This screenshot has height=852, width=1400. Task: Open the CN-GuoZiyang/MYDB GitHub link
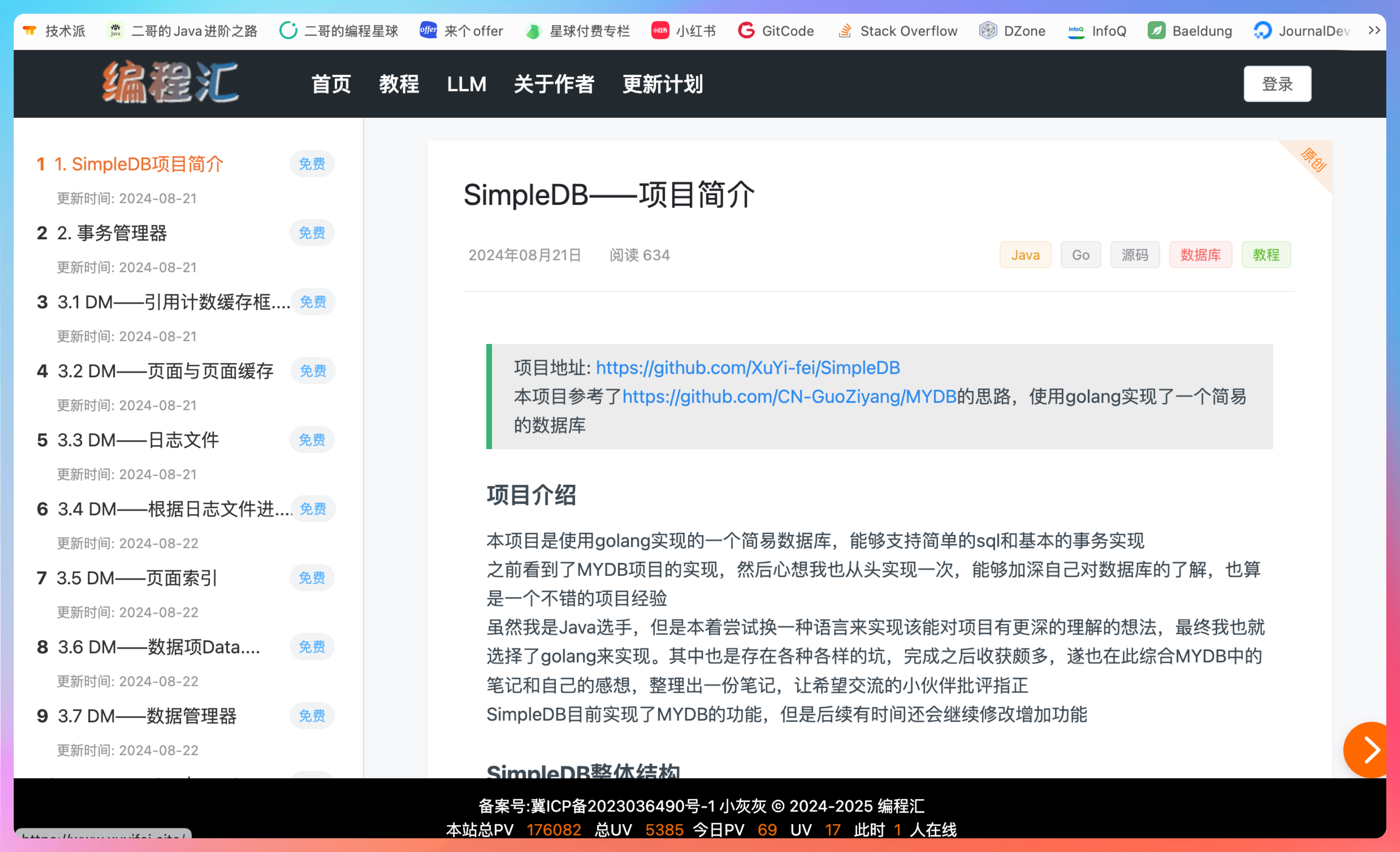789,396
